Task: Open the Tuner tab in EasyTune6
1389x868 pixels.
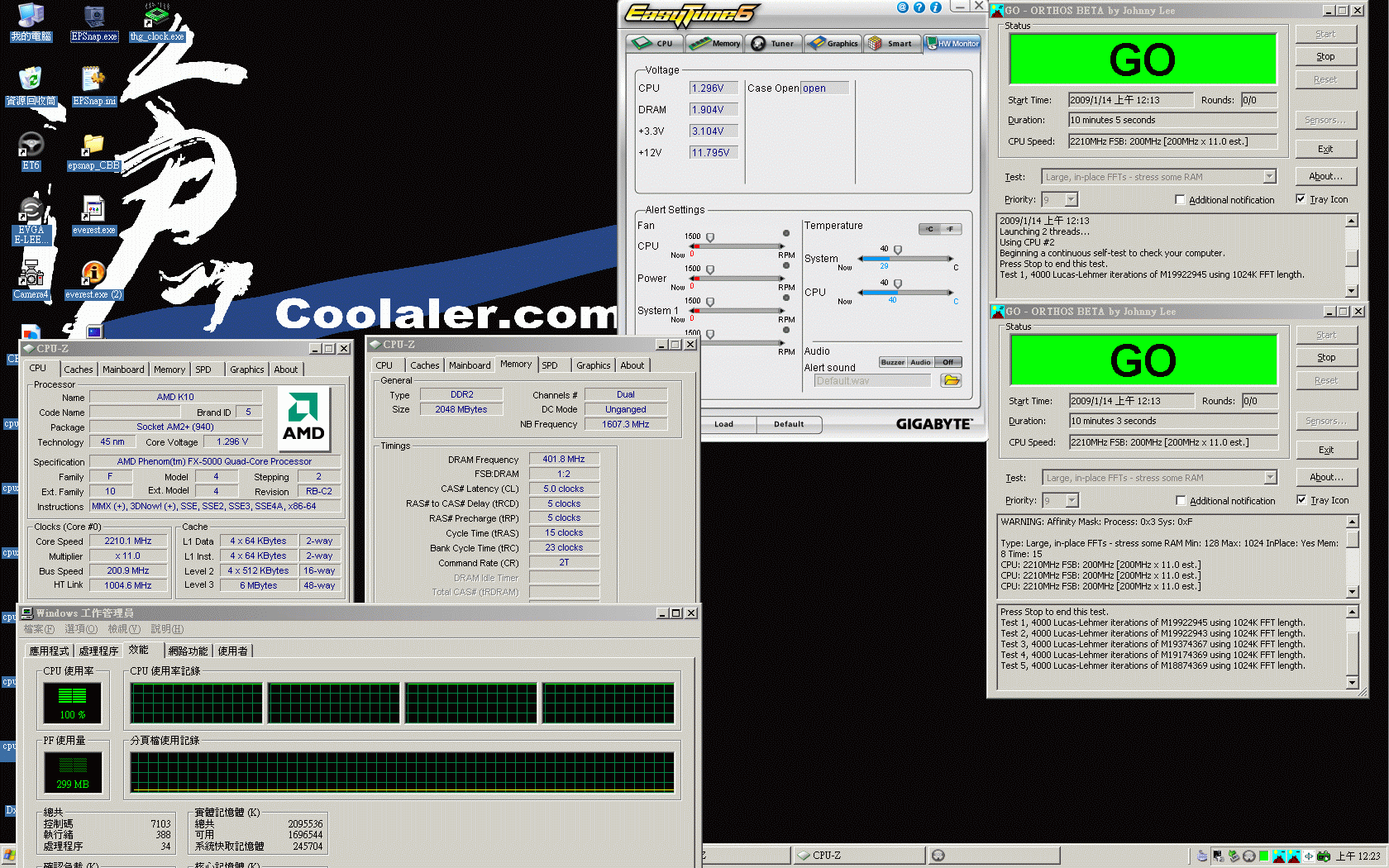Action: coord(774,43)
